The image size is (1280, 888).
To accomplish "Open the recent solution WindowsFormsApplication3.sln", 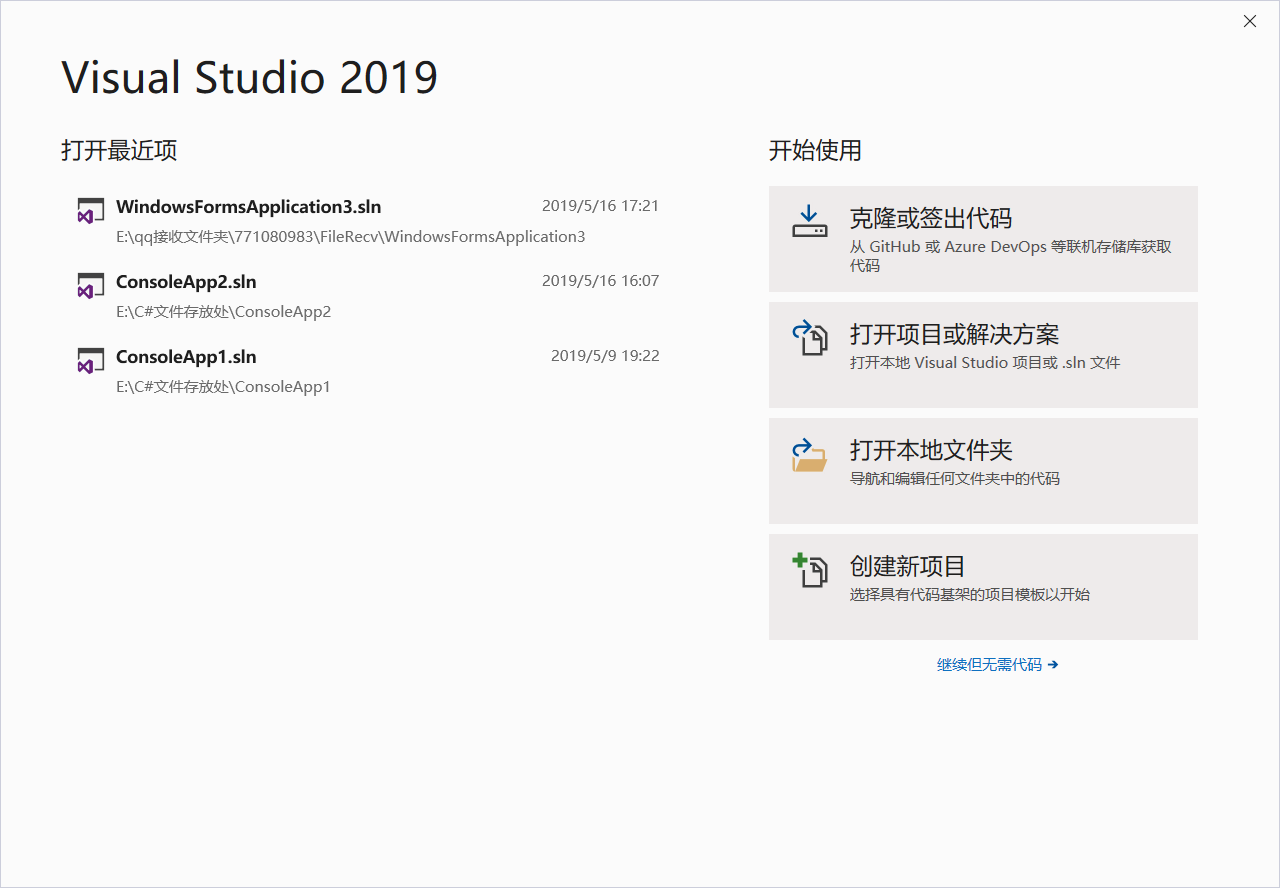I will tap(248, 206).
